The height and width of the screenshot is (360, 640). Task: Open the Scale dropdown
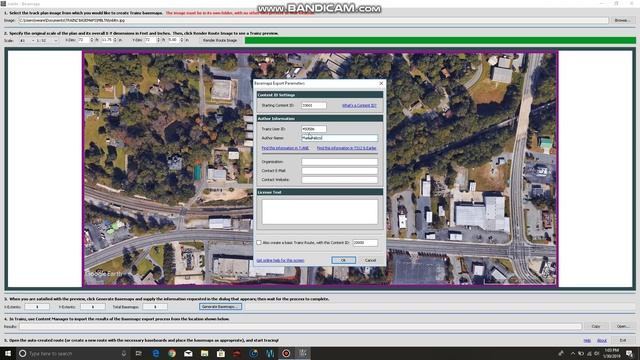(x=39, y=40)
